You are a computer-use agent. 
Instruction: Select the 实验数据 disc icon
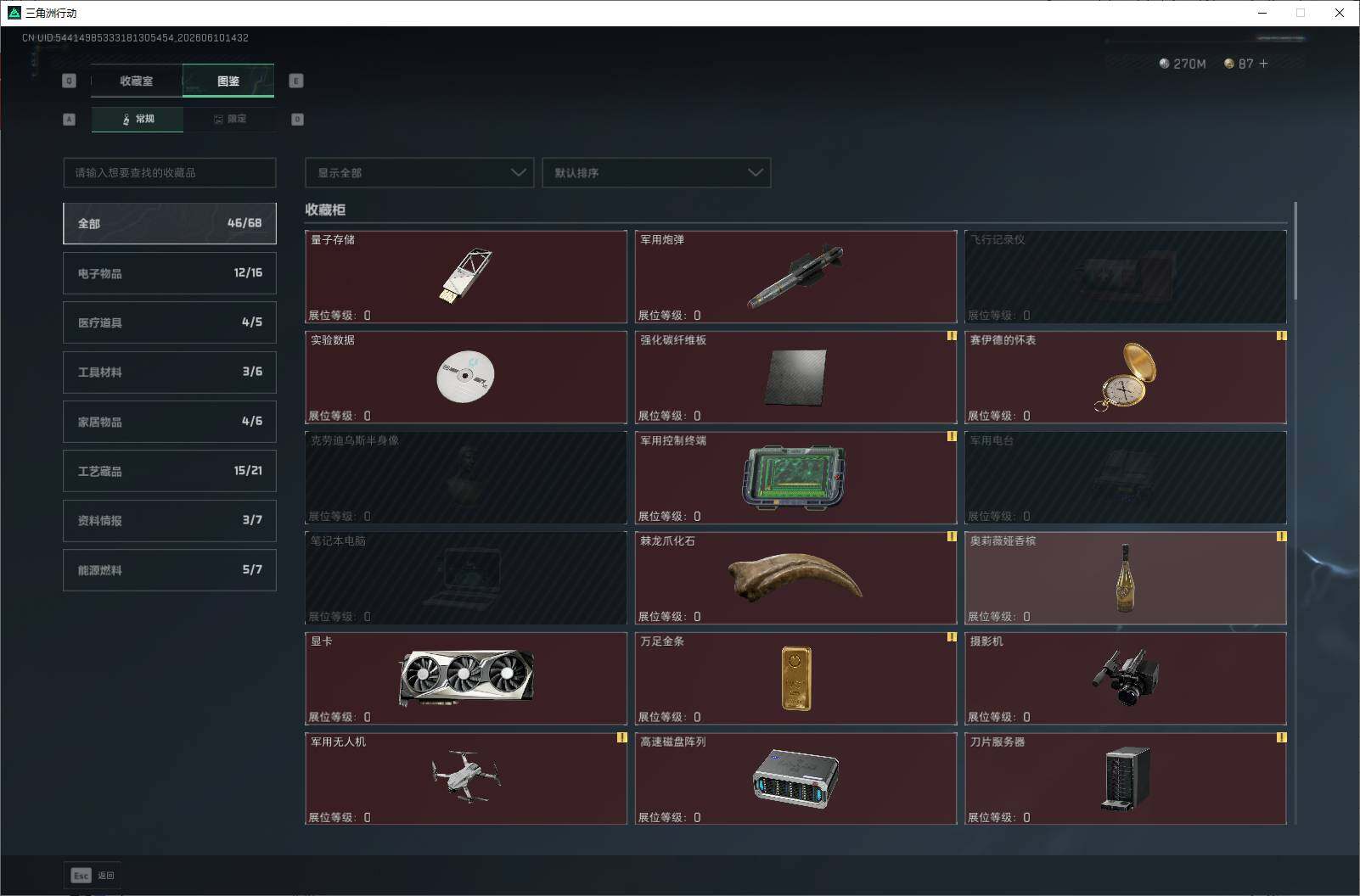pyautogui.click(x=465, y=376)
